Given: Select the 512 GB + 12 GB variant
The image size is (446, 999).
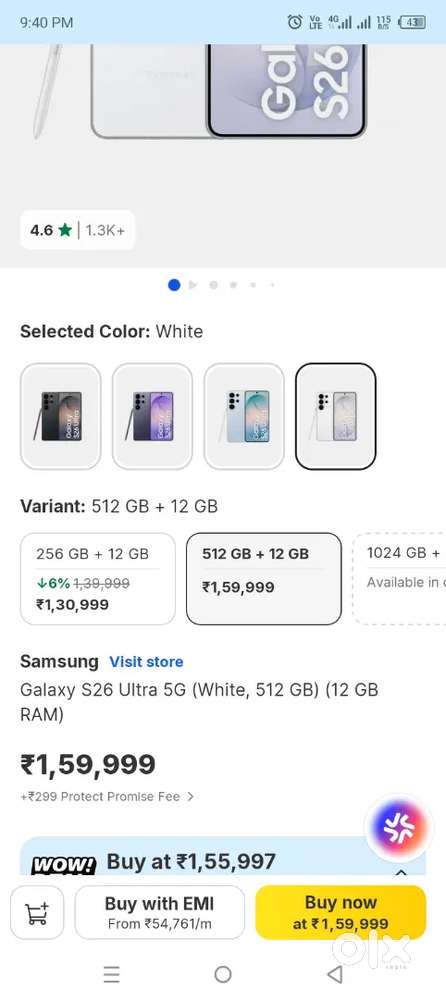Looking at the screenshot, I should [264, 579].
